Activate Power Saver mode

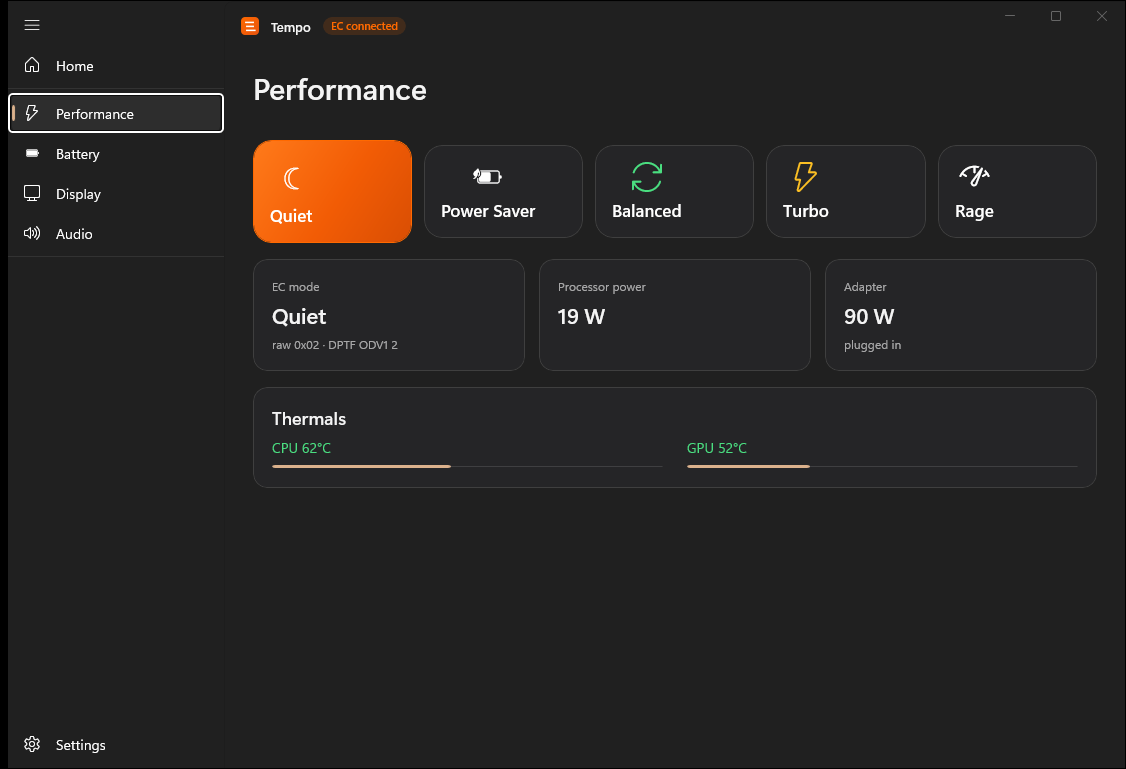pyautogui.click(x=503, y=191)
